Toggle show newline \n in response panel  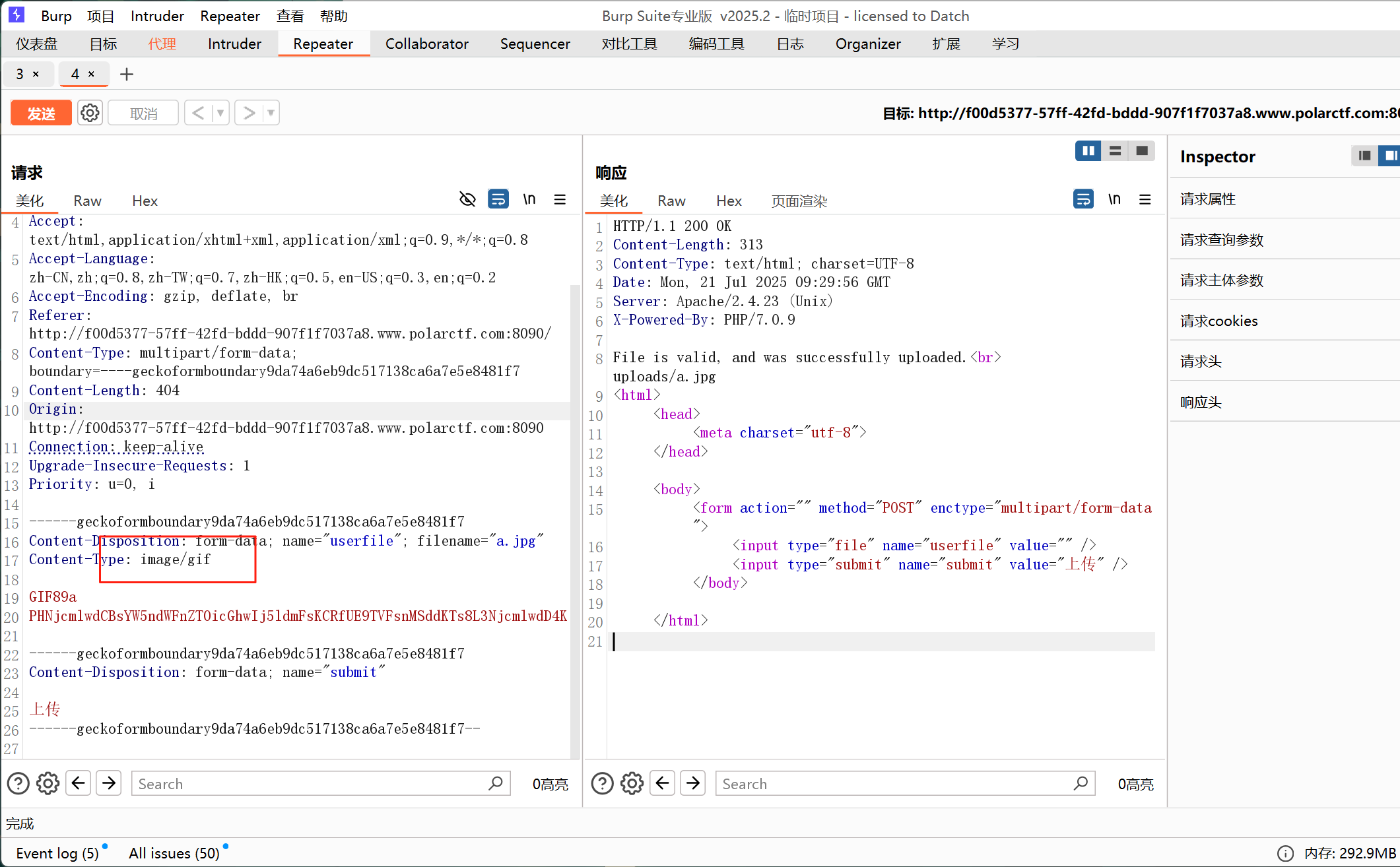1114,199
